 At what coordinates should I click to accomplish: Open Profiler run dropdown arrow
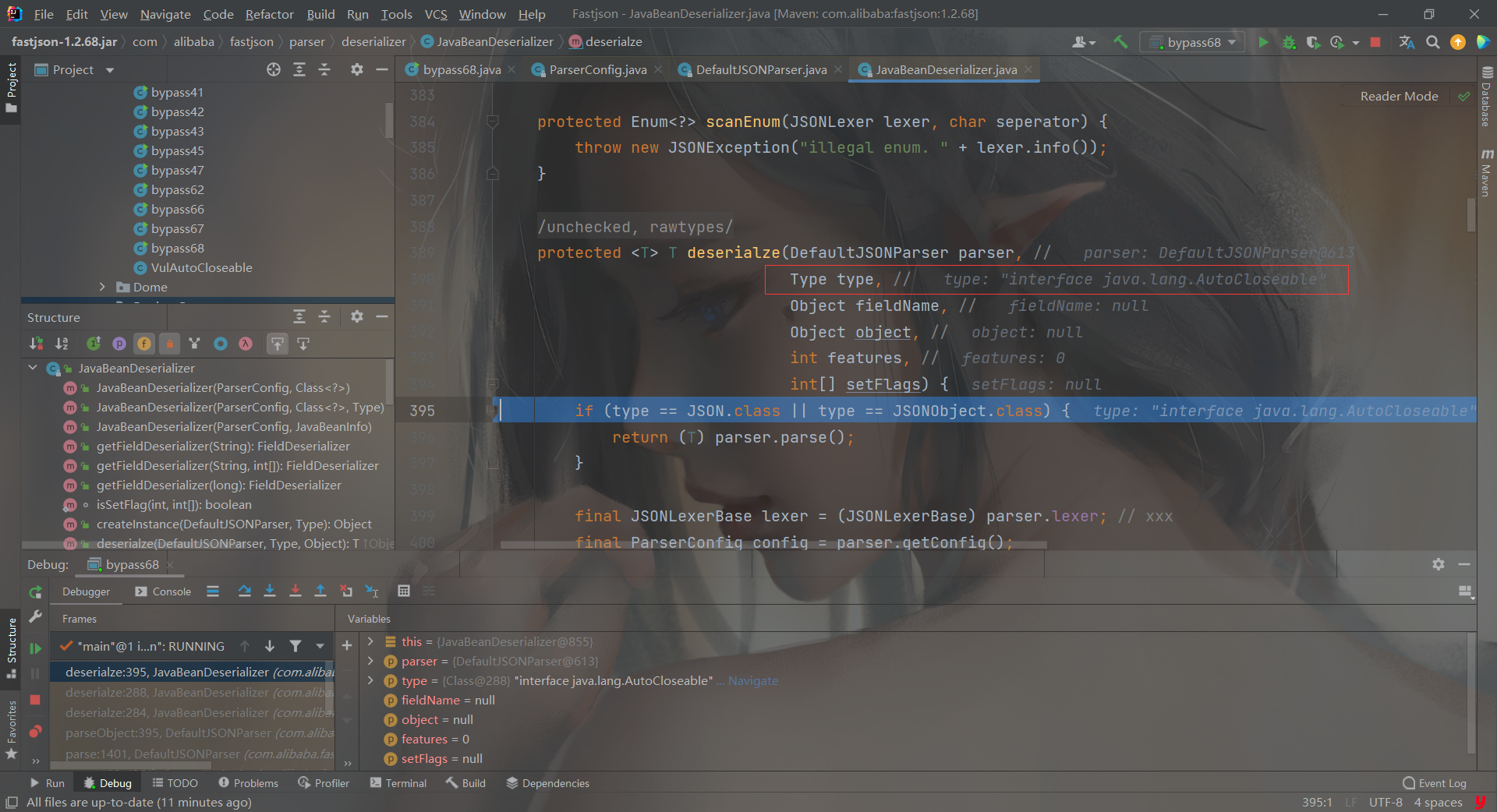coord(1356,43)
